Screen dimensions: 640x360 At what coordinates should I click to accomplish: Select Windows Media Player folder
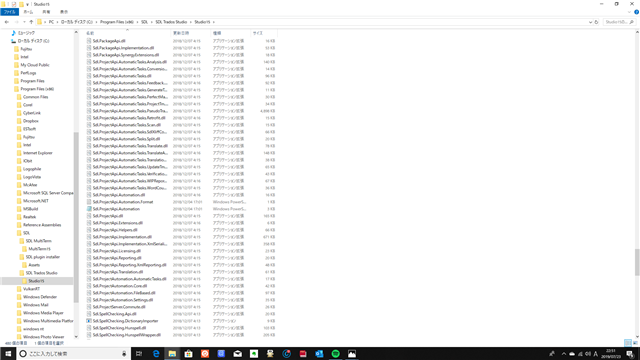(43, 313)
